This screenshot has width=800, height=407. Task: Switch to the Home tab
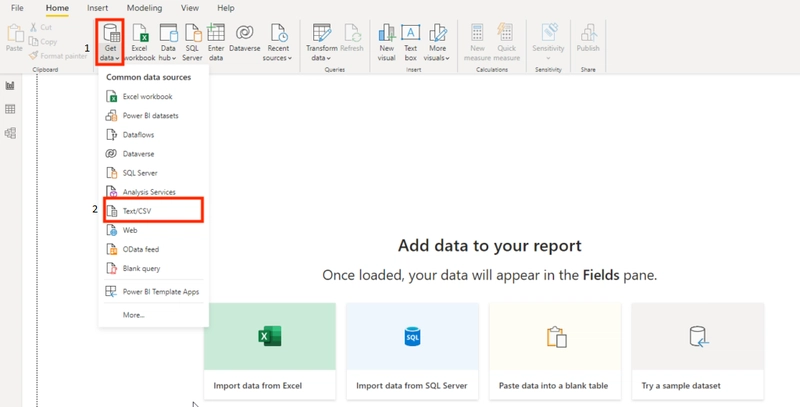click(57, 8)
